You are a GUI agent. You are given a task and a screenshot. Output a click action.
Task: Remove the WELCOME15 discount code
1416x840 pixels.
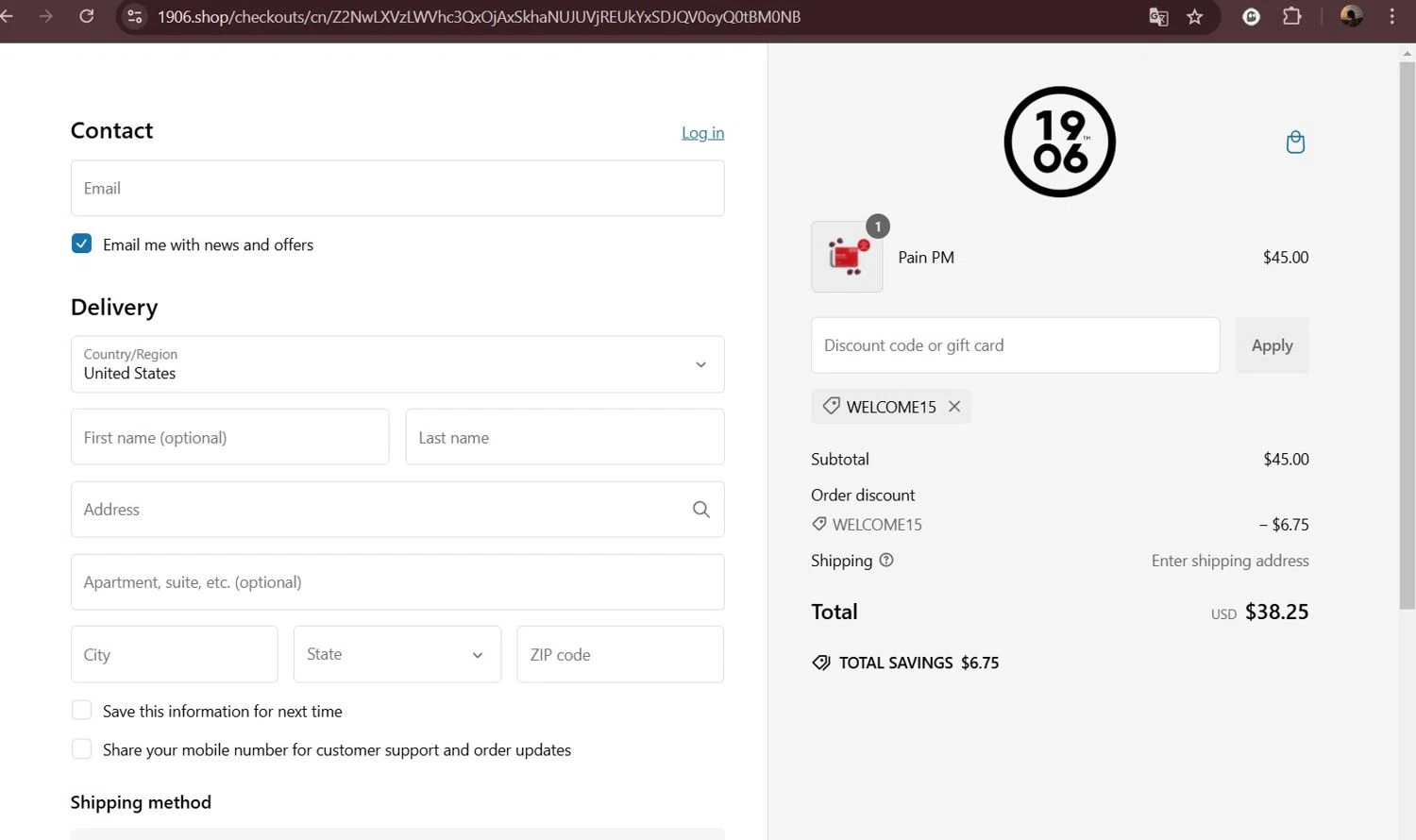pyautogui.click(x=954, y=407)
